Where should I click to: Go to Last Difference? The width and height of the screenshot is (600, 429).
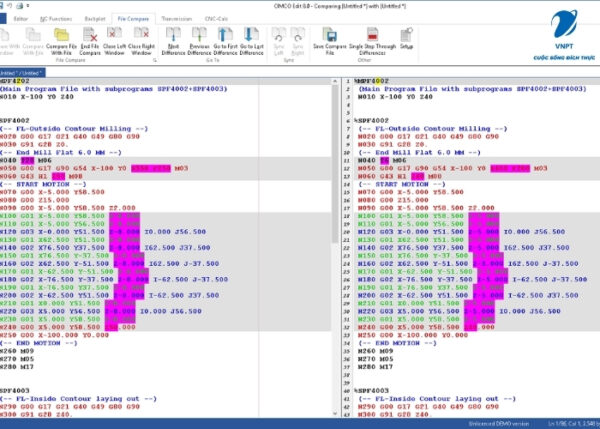[251, 41]
